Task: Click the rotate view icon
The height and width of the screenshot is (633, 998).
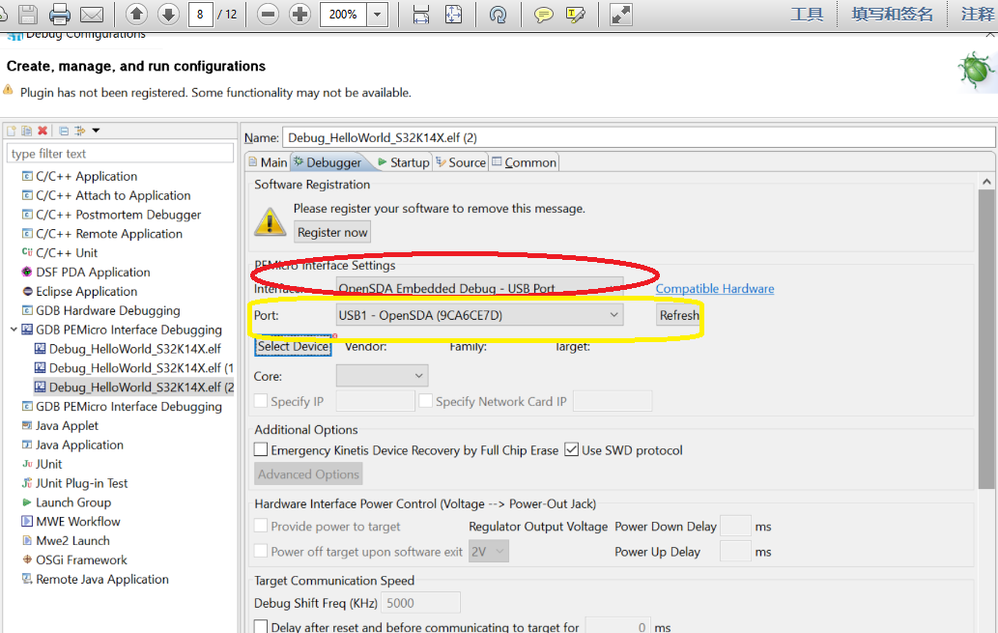Action: [498, 15]
